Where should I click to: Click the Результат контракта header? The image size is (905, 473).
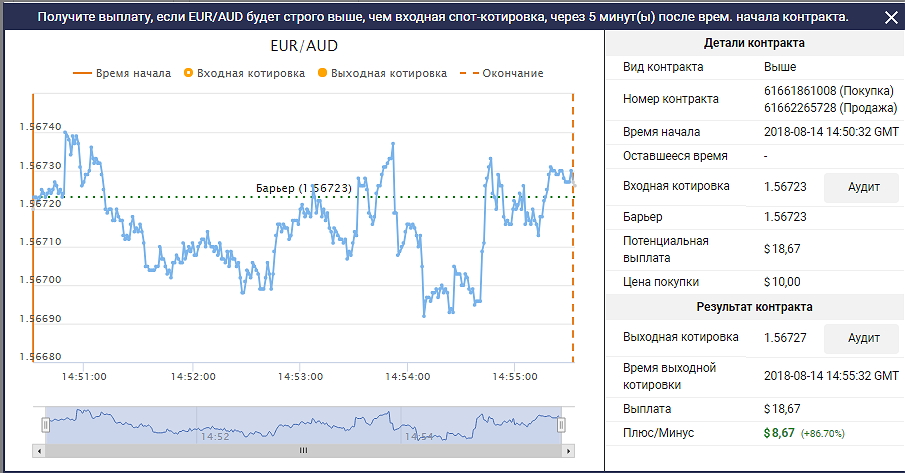[x=754, y=307]
